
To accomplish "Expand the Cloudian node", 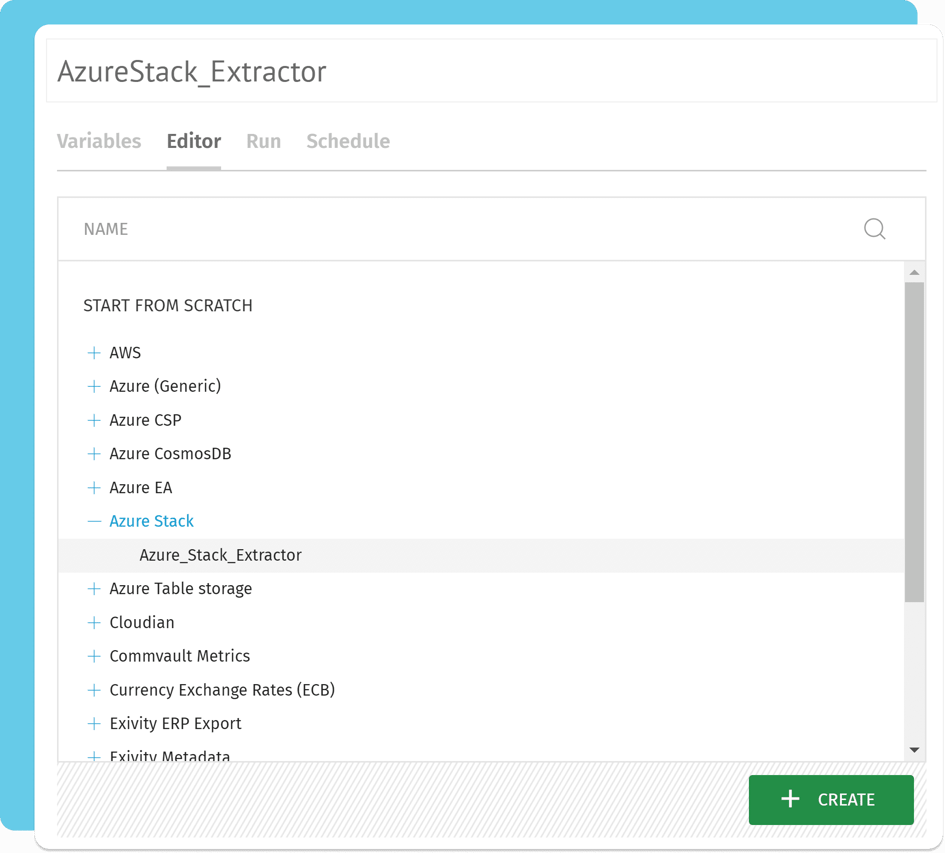I will (x=94, y=622).
